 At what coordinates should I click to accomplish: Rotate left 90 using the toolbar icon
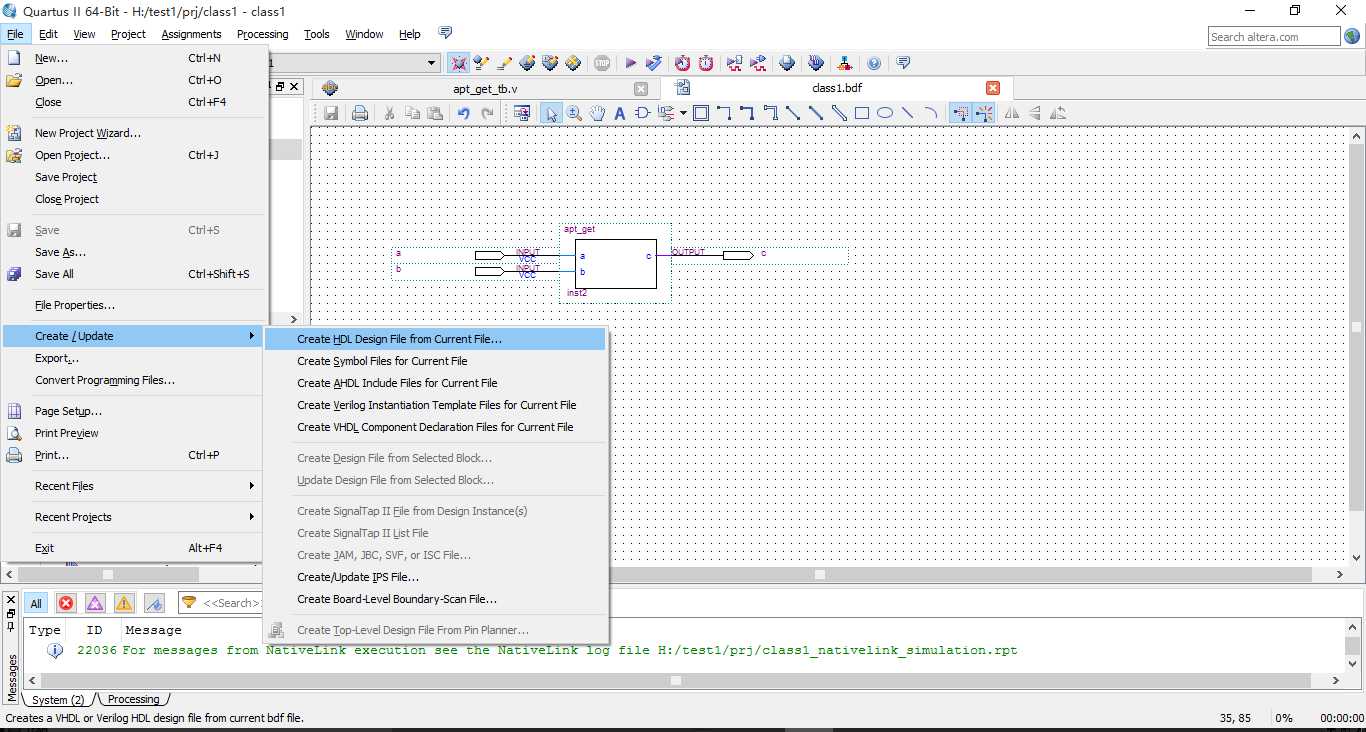click(1058, 113)
